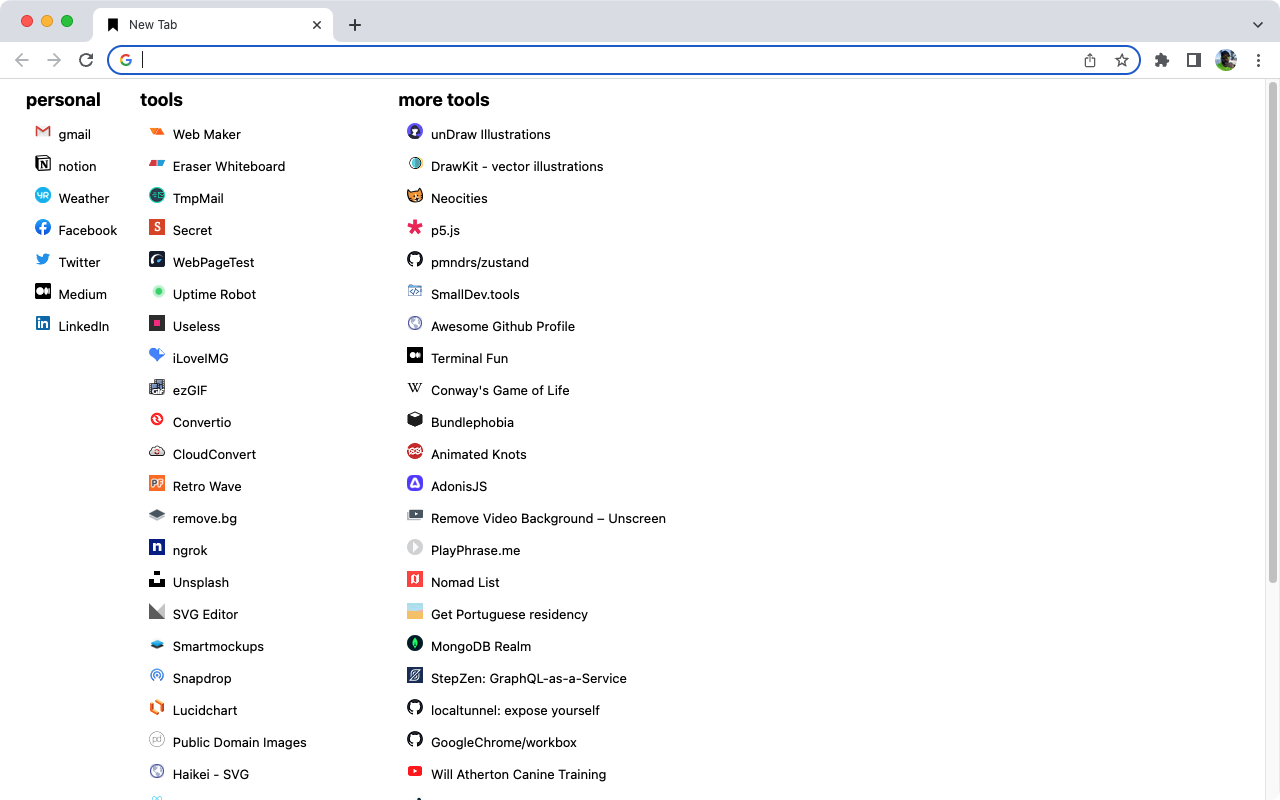
Task: Click the GitHub icon beside pmndrs/zustand
Action: [415, 259]
